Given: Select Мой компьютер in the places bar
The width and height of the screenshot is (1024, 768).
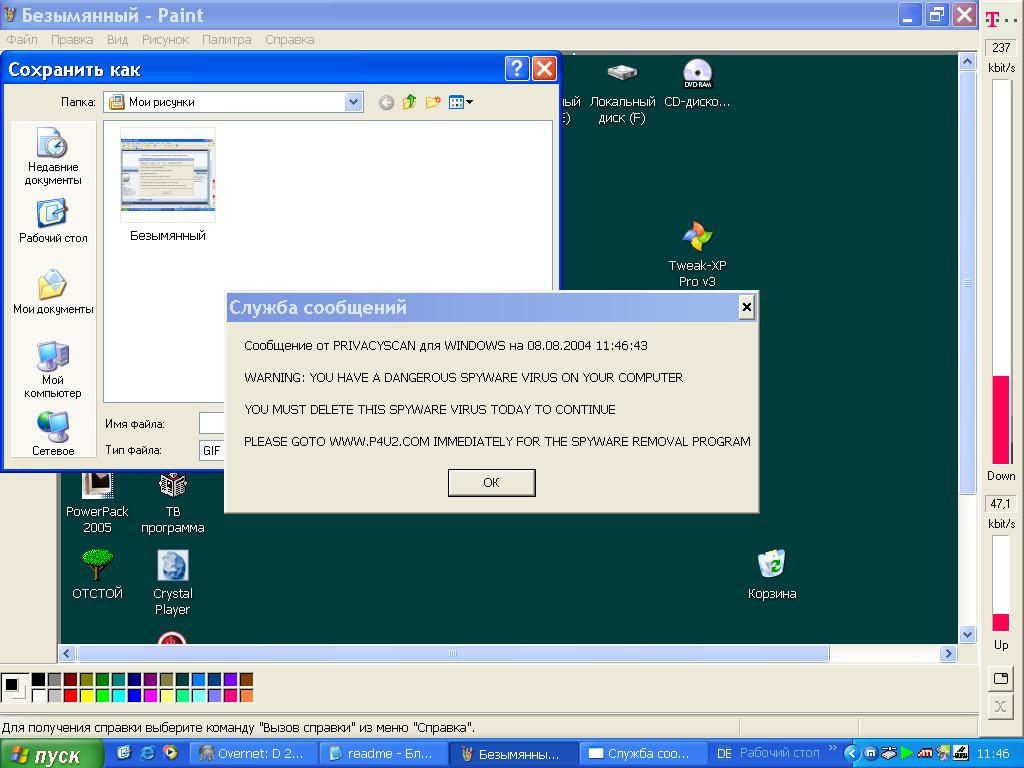Looking at the screenshot, I should [53, 369].
